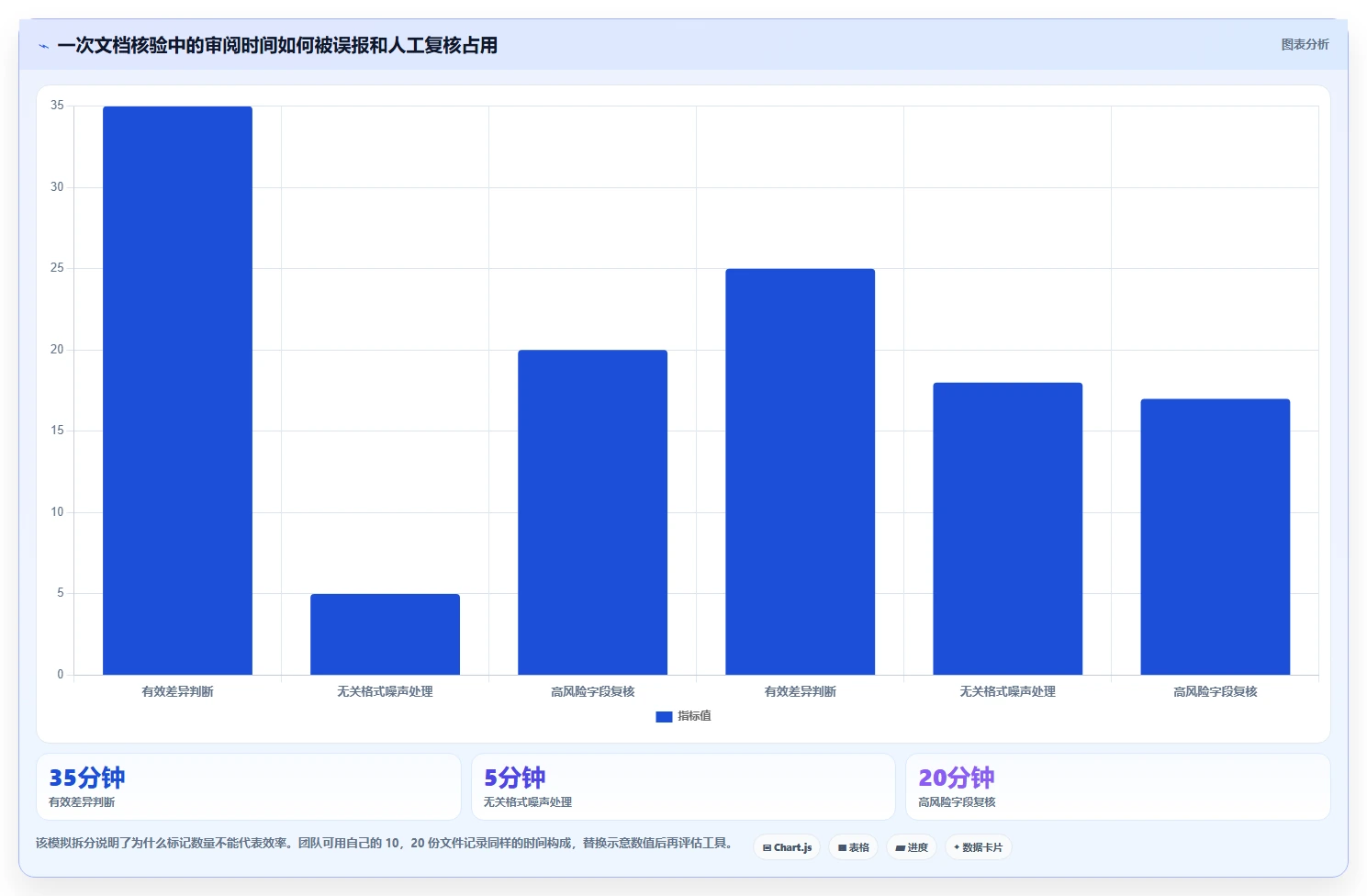Click the chart title 一次文档核验中的审阅时间如何被误报和人工复核占用

click(x=277, y=45)
